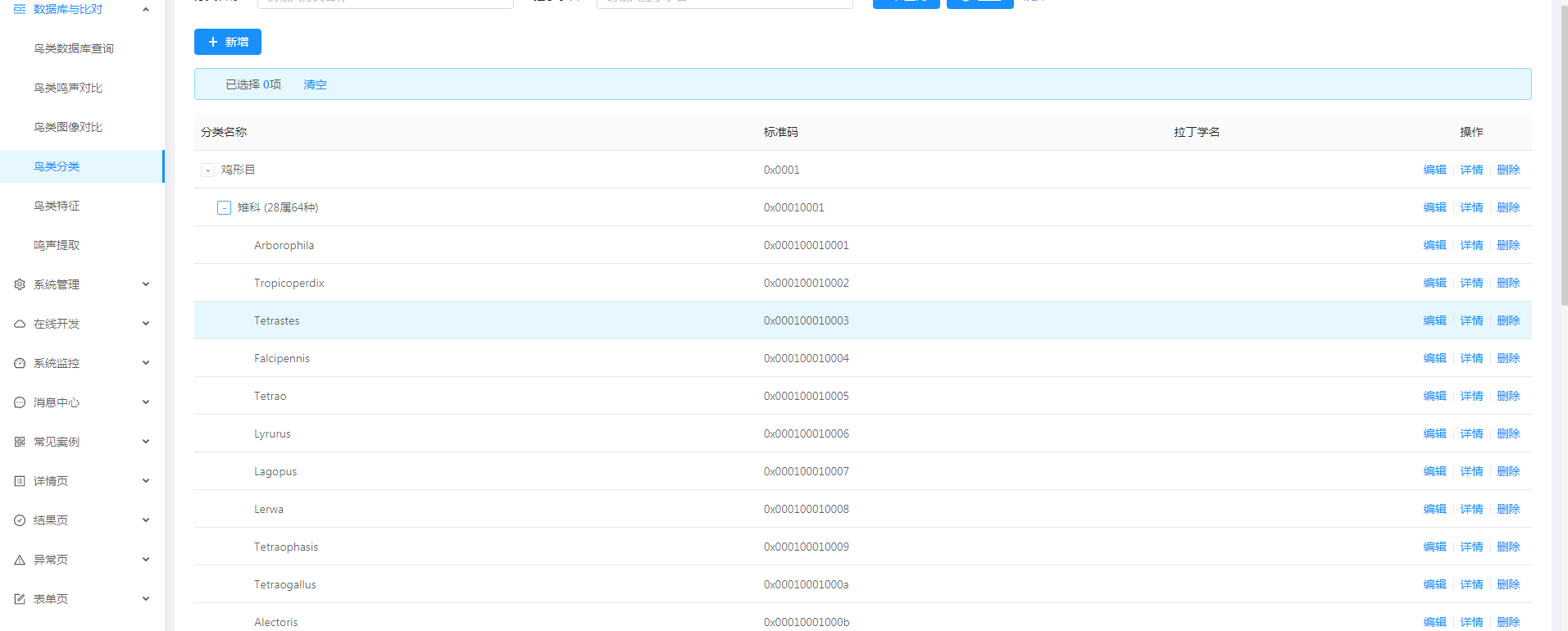Viewport: 1568px width, 631px height.
Task: Collapse the 雉科 (28属64种) row
Action: coord(224,207)
